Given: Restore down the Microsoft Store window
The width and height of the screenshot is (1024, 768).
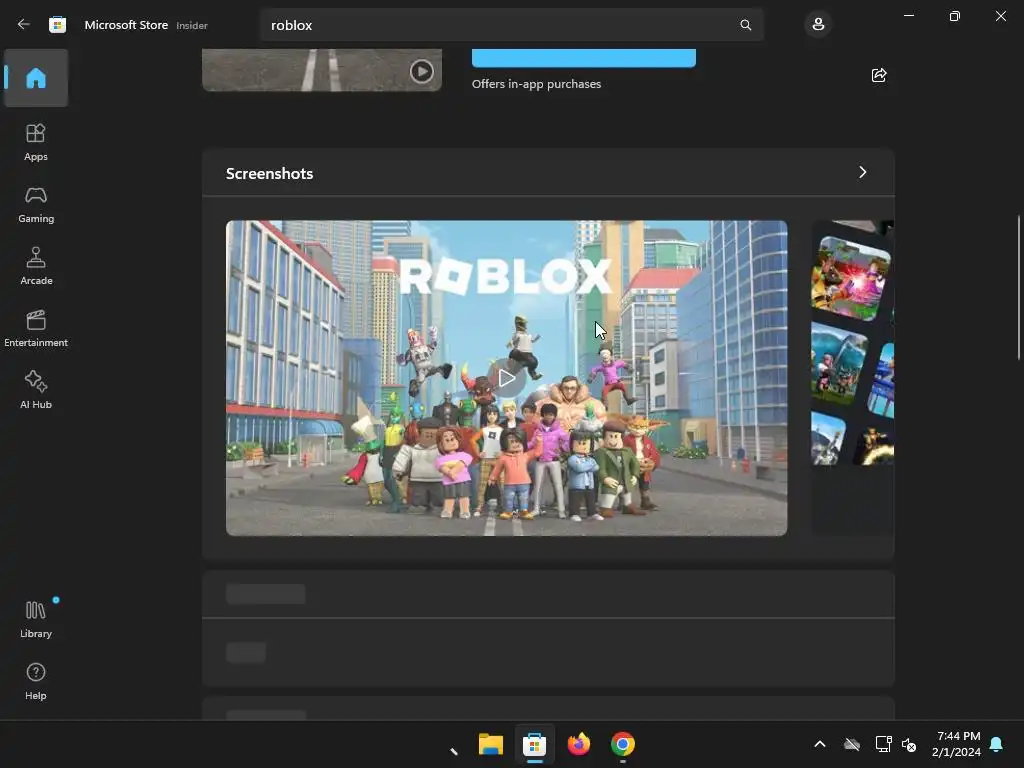Looking at the screenshot, I should (955, 16).
